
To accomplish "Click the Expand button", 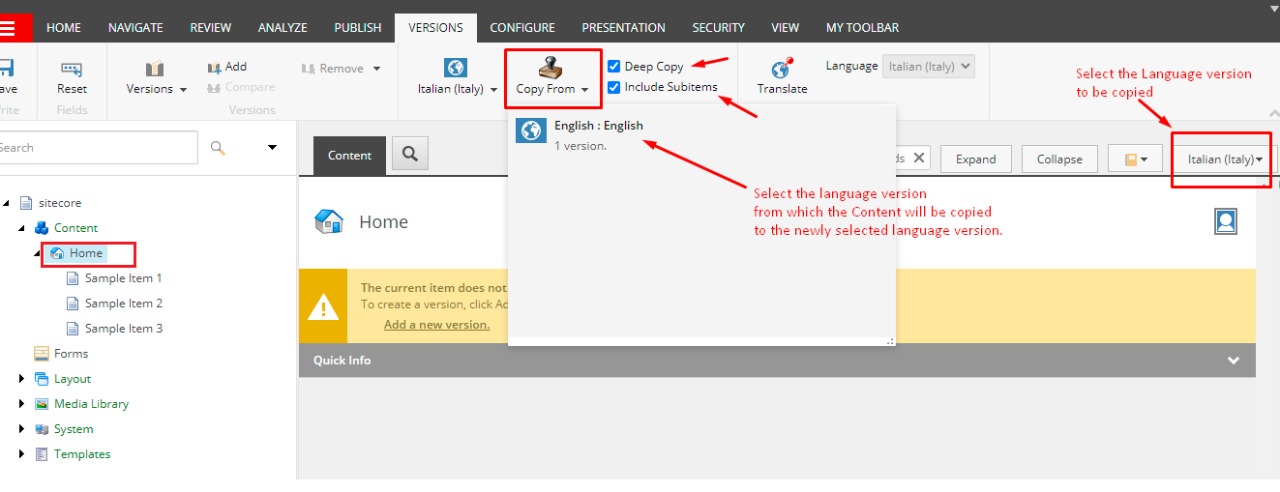I will 975,159.
